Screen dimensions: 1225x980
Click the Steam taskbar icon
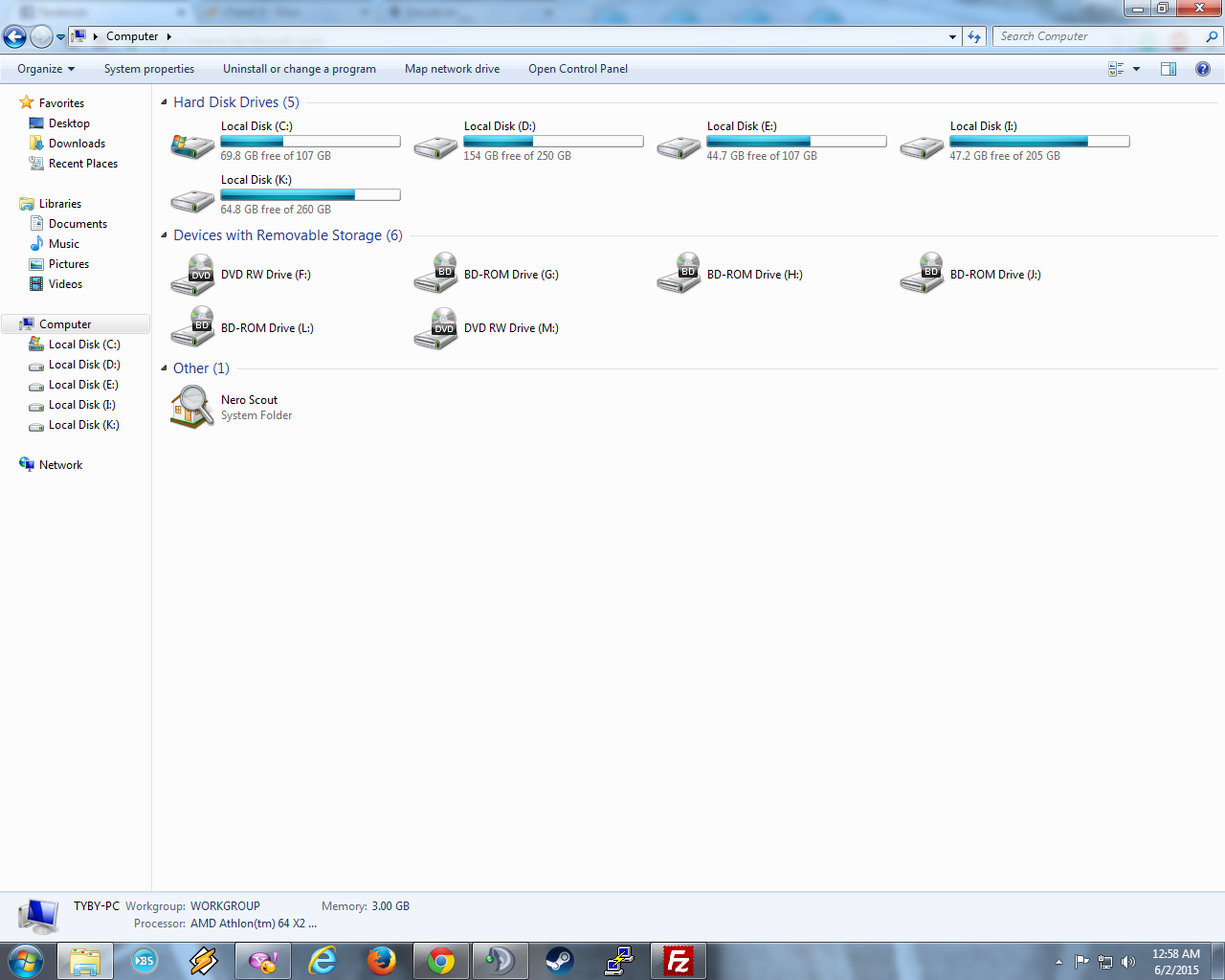(x=560, y=961)
